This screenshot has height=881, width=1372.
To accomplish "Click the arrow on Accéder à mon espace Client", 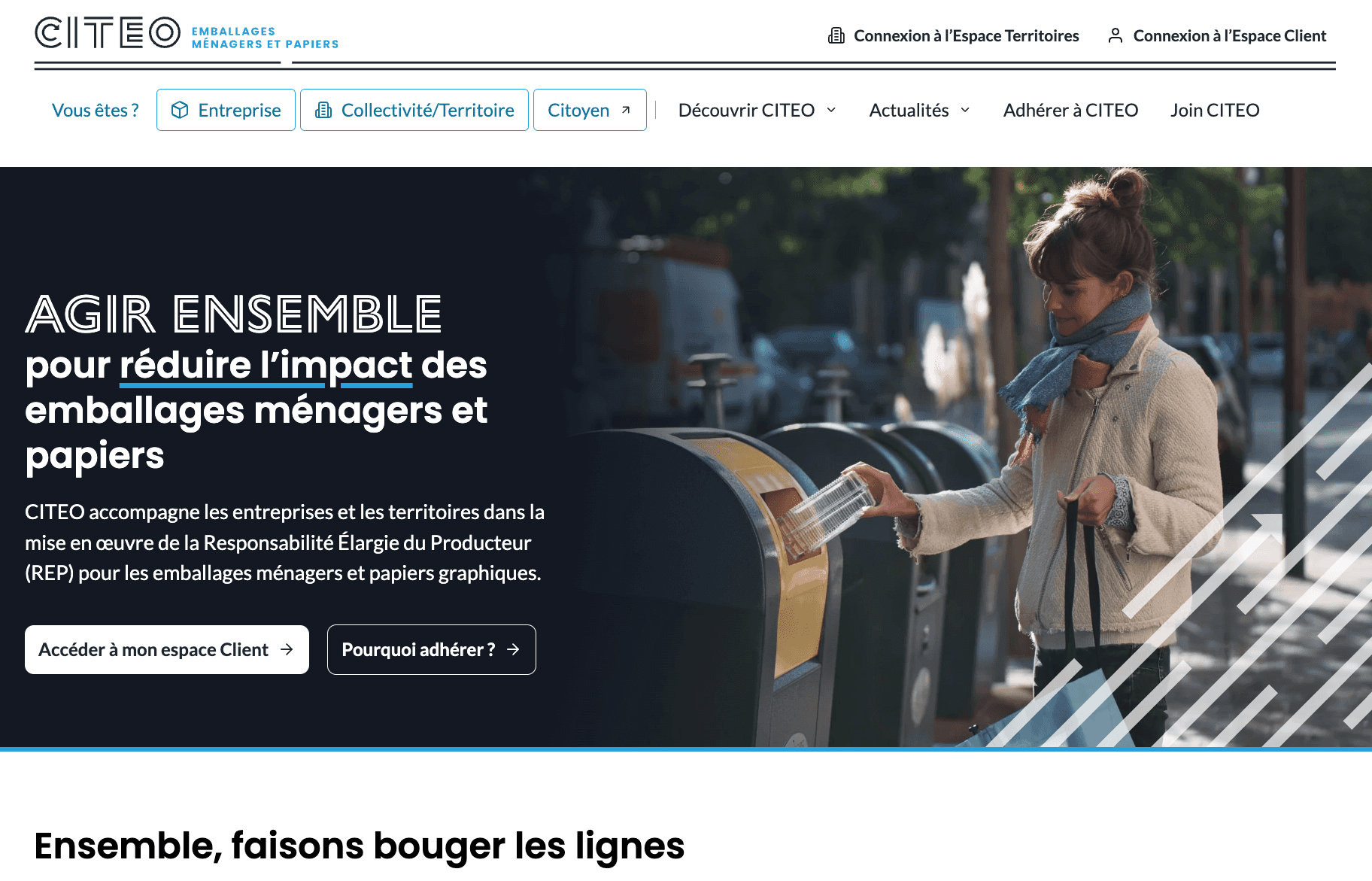I will point(287,649).
